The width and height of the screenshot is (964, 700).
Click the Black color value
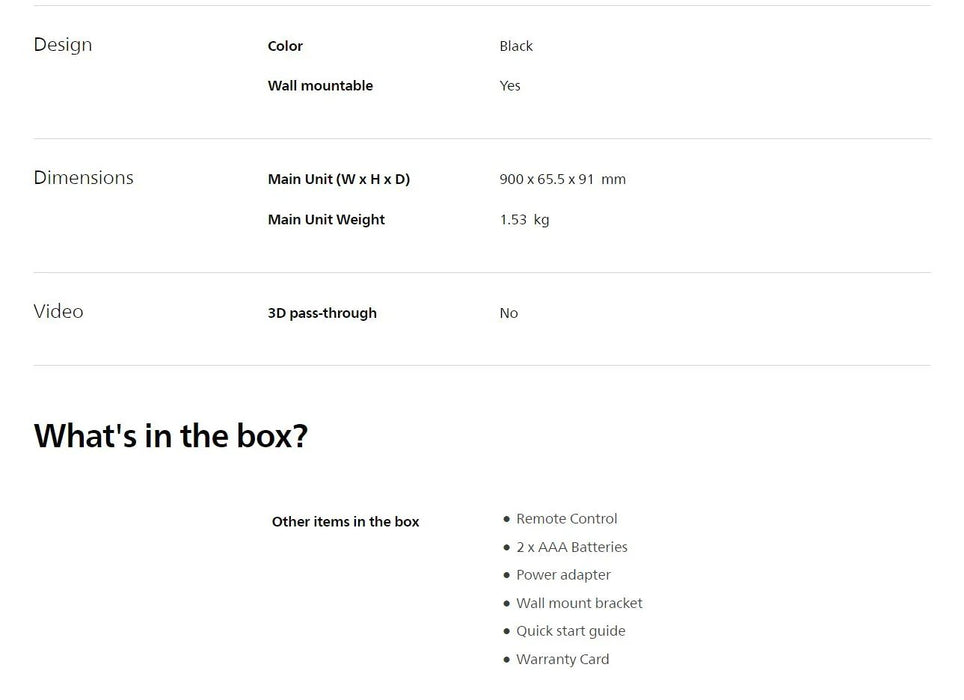coord(516,46)
